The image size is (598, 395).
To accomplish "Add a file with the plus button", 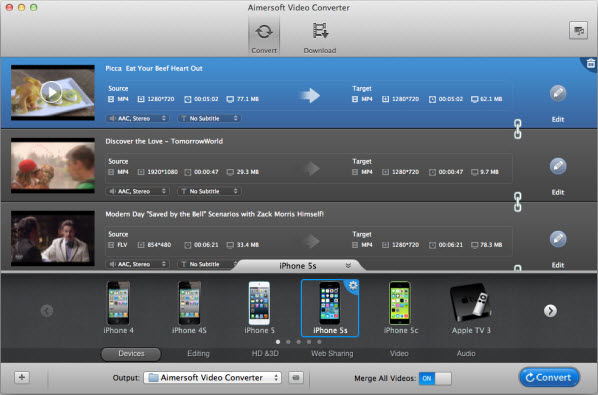I will click(x=22, y=377).
